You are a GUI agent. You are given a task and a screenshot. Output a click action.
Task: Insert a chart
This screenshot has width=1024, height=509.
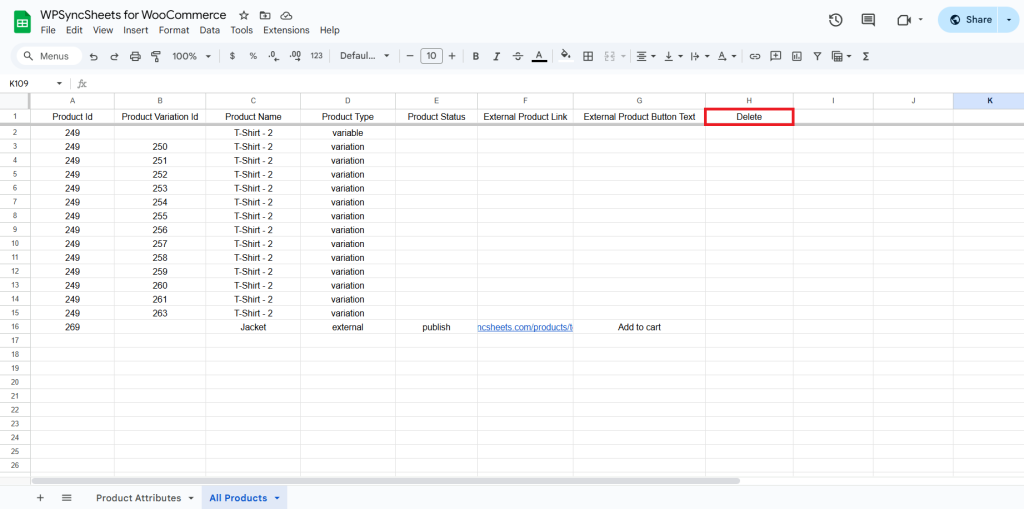pos(797,56)
